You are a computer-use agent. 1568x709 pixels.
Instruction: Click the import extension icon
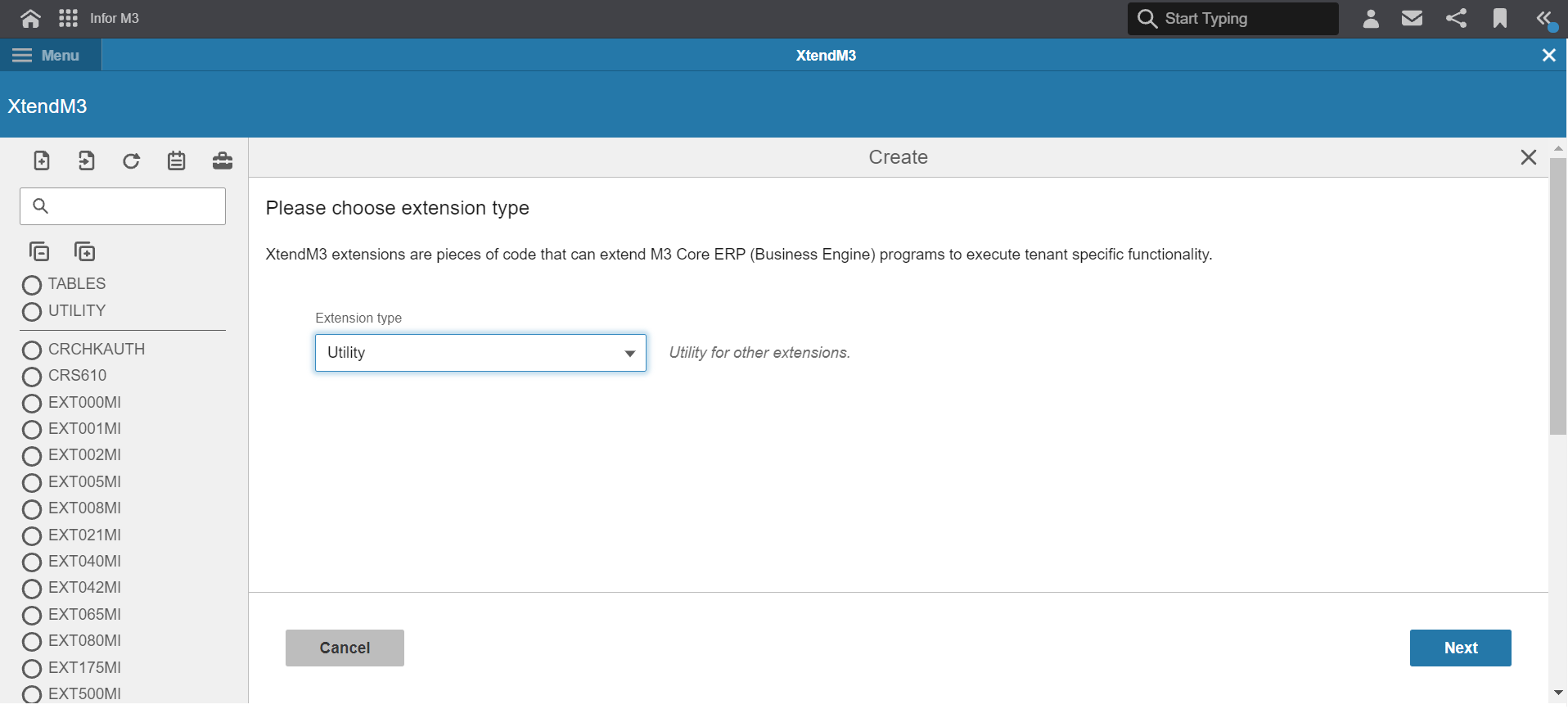(86, 160)
